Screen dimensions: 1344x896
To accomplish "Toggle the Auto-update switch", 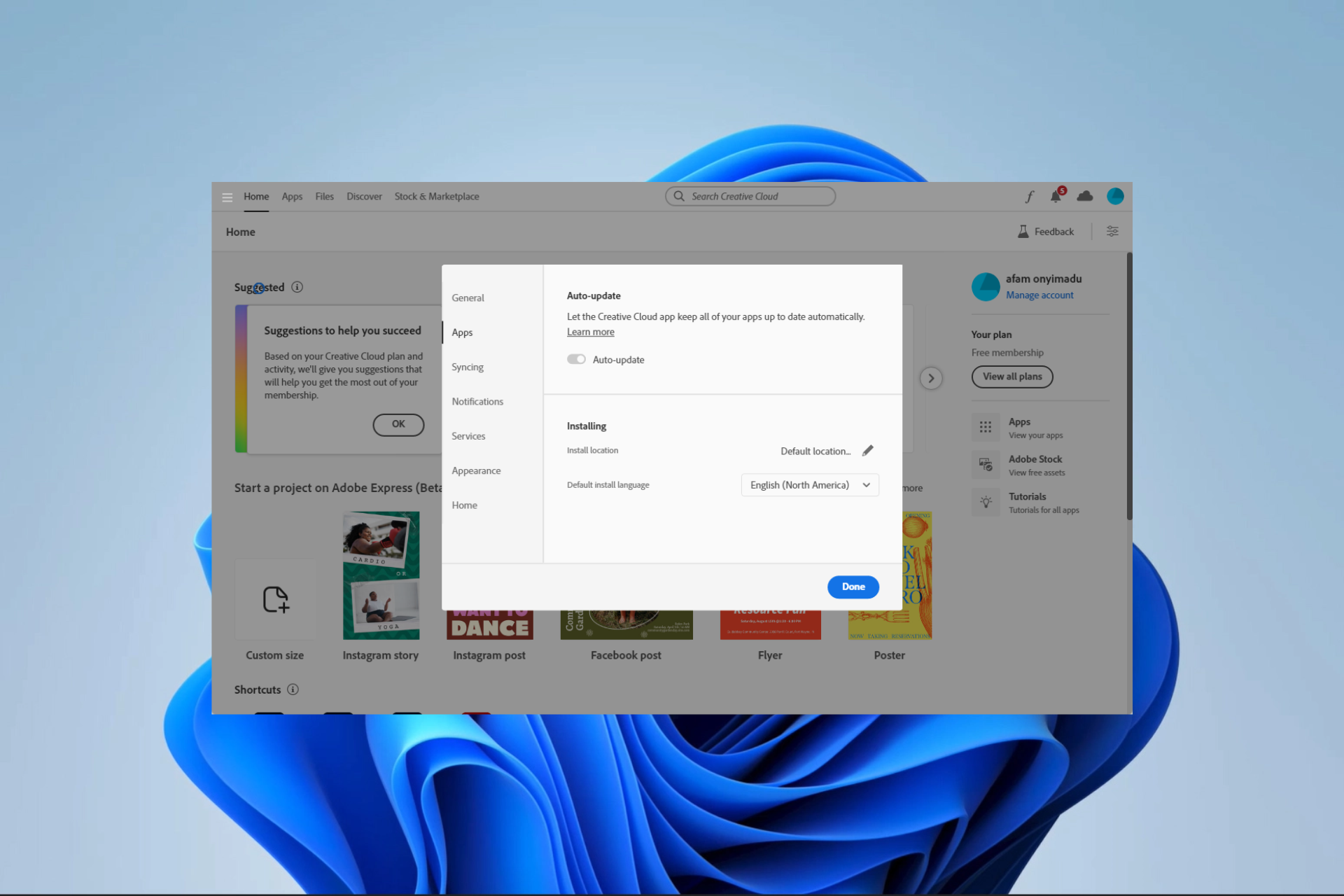I will point(576,359).
